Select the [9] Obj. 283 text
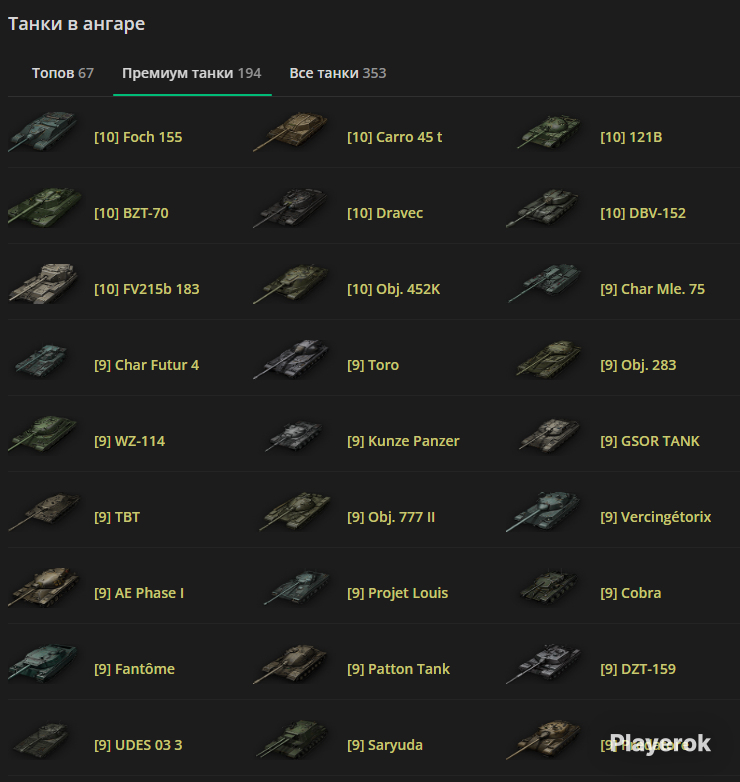The image size is (740, 782). pos(638,365)
